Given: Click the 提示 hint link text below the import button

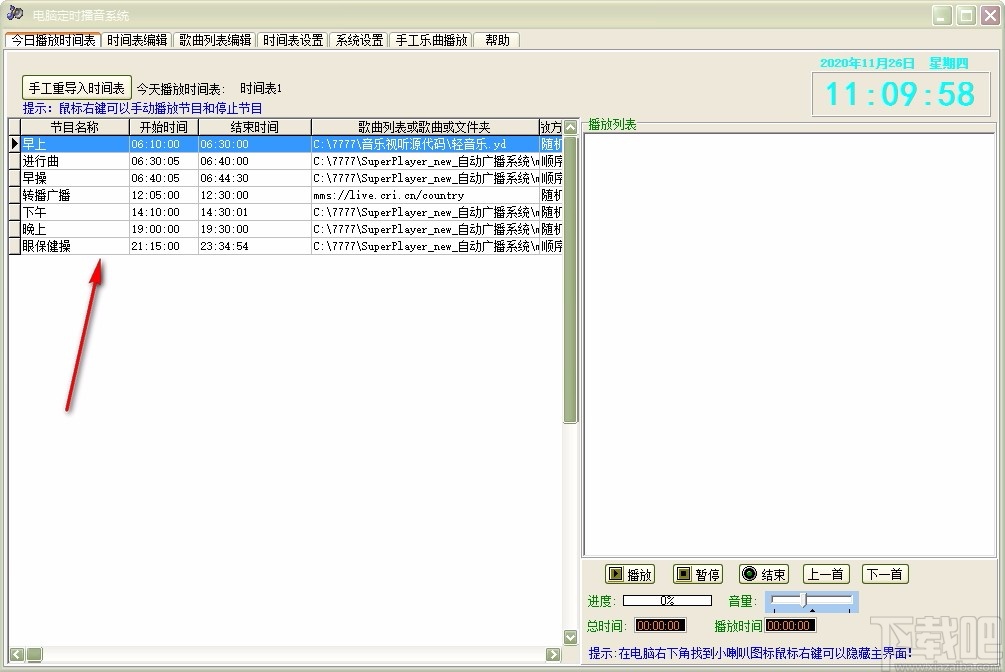Looking at the screenshot, I should click(x=140, y=107).
